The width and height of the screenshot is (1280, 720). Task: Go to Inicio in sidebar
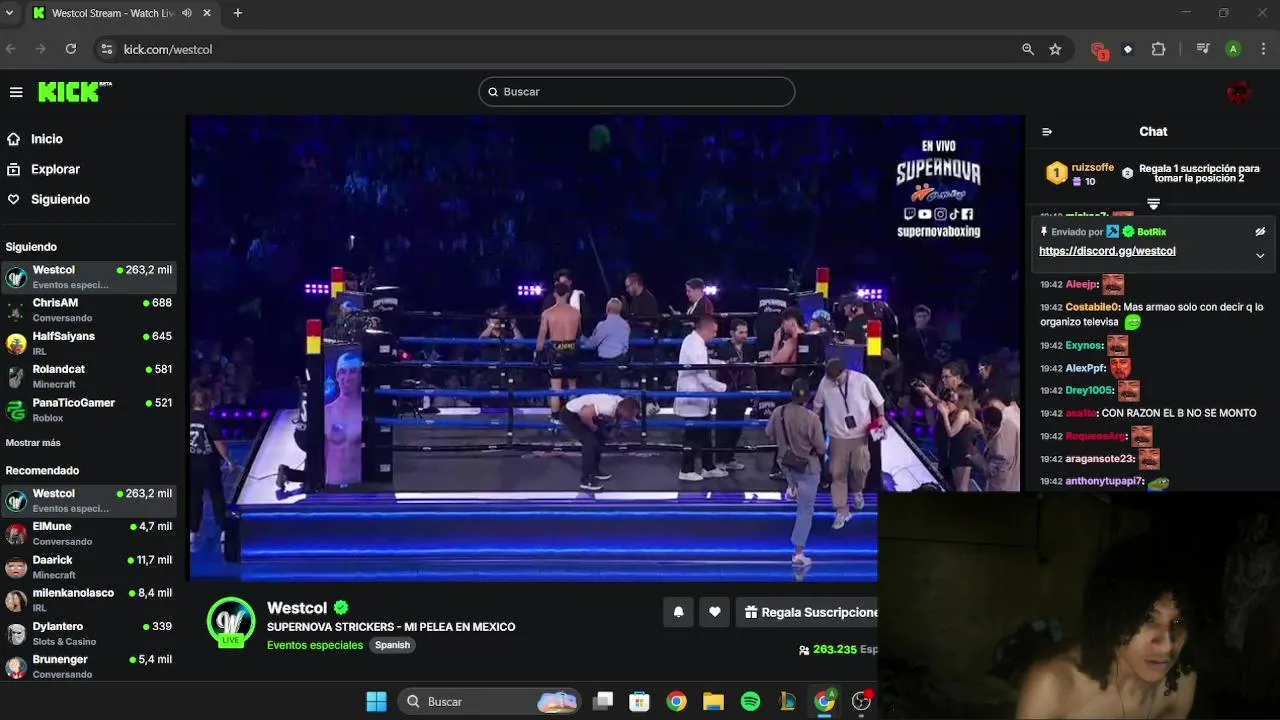point(46,139)
